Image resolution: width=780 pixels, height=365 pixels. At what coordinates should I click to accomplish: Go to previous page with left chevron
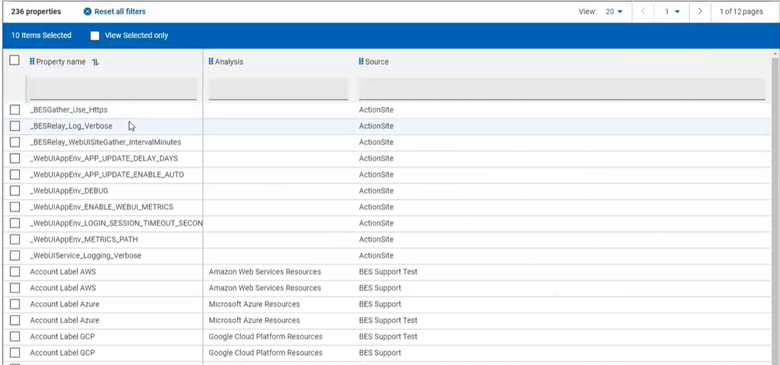(643, 11)
